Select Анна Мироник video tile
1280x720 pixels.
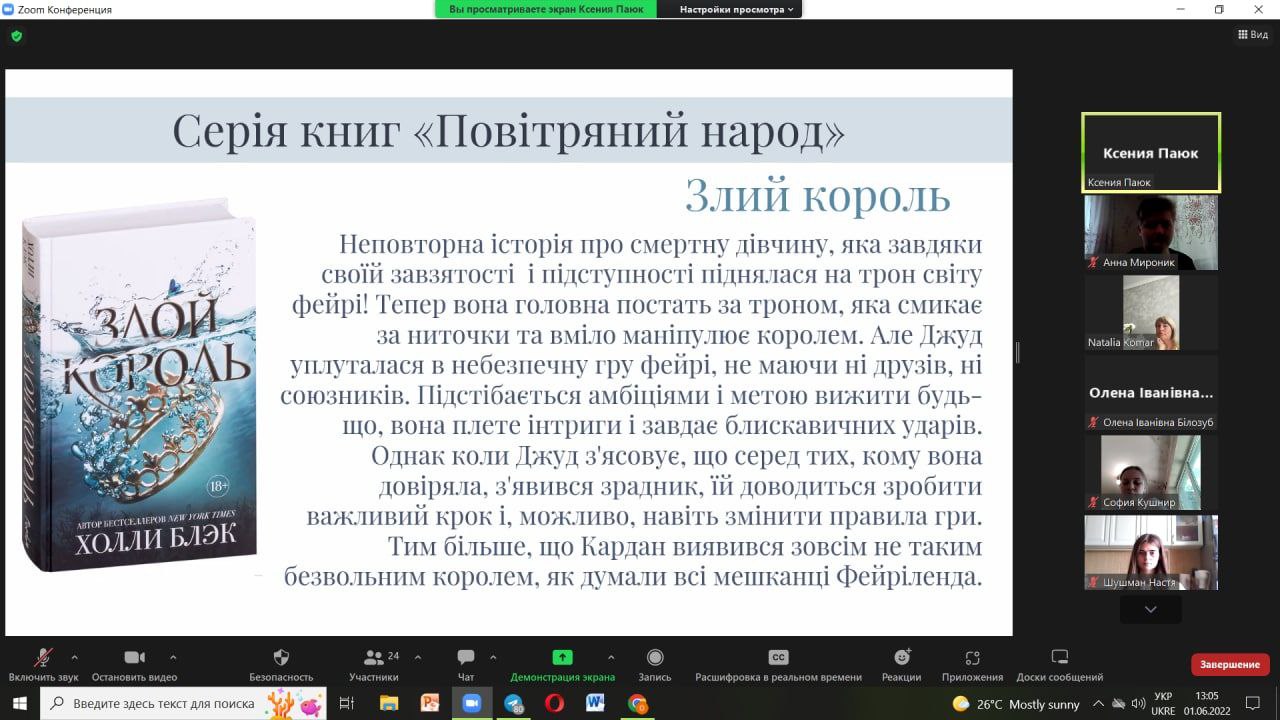click(1151, 232)
